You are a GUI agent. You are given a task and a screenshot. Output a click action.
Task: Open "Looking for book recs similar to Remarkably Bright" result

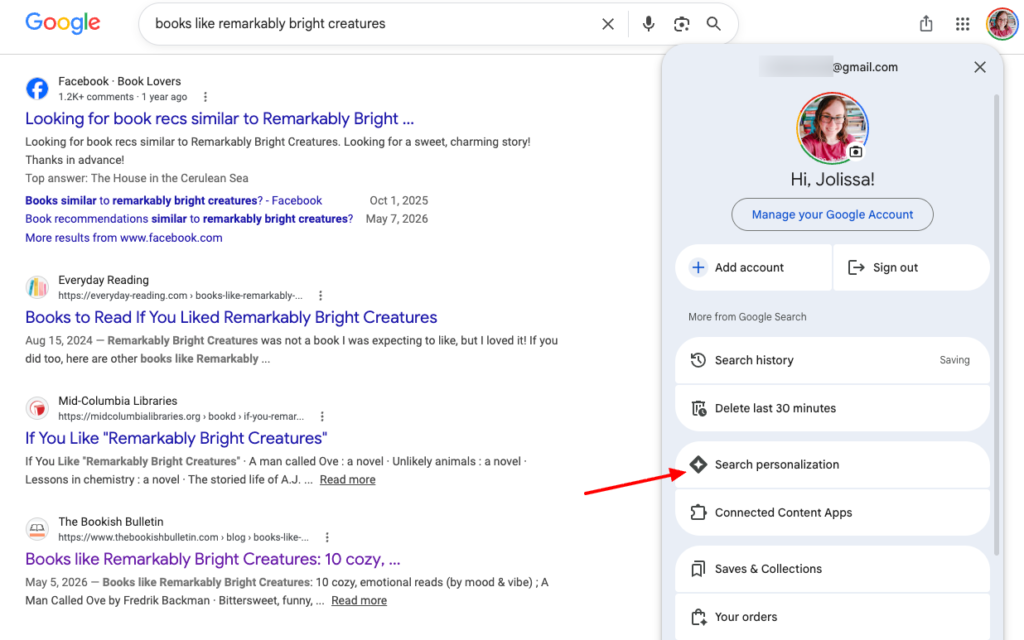[x=219, y=119]
